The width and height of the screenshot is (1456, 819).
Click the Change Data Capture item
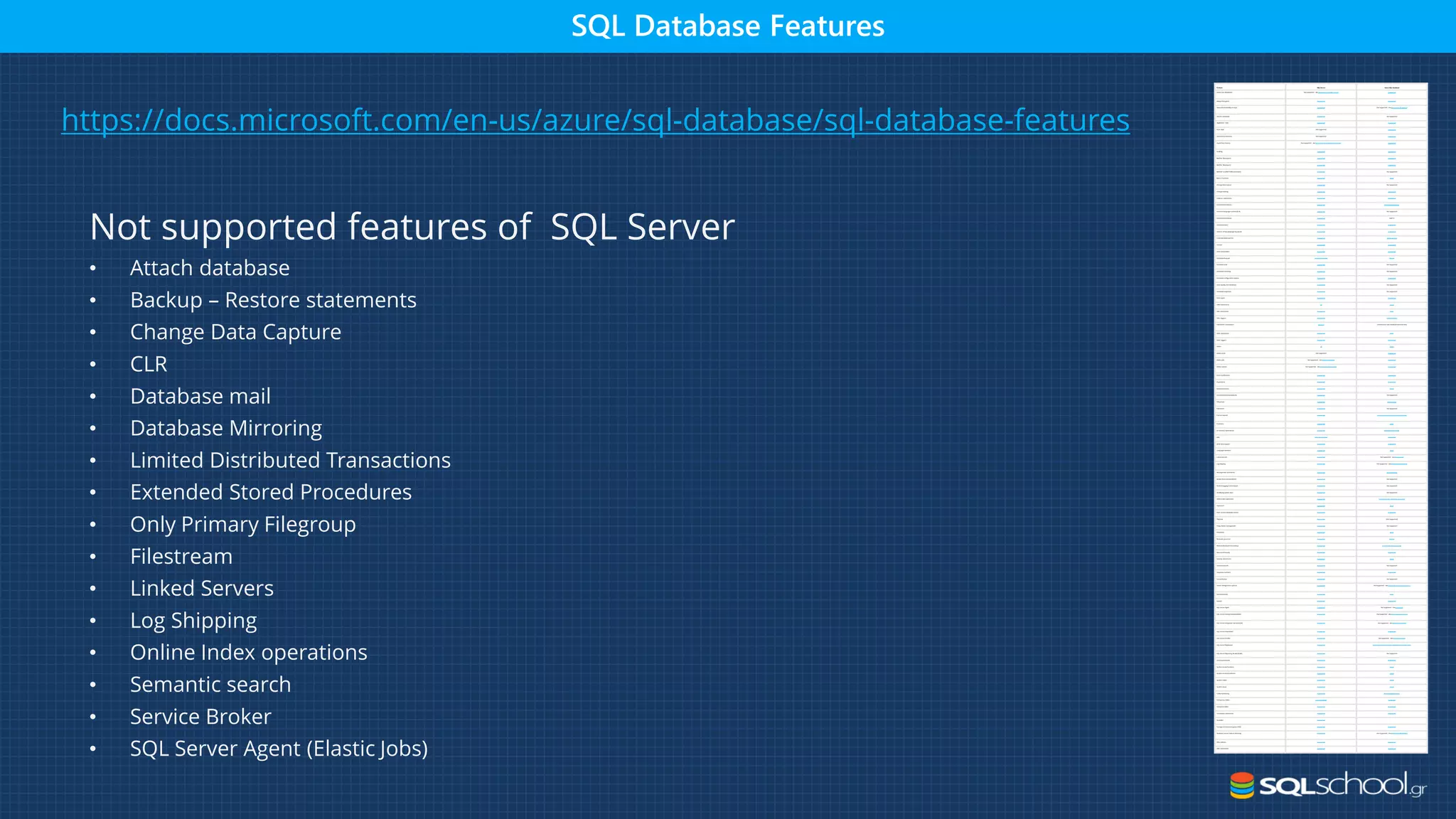(235, 332)
